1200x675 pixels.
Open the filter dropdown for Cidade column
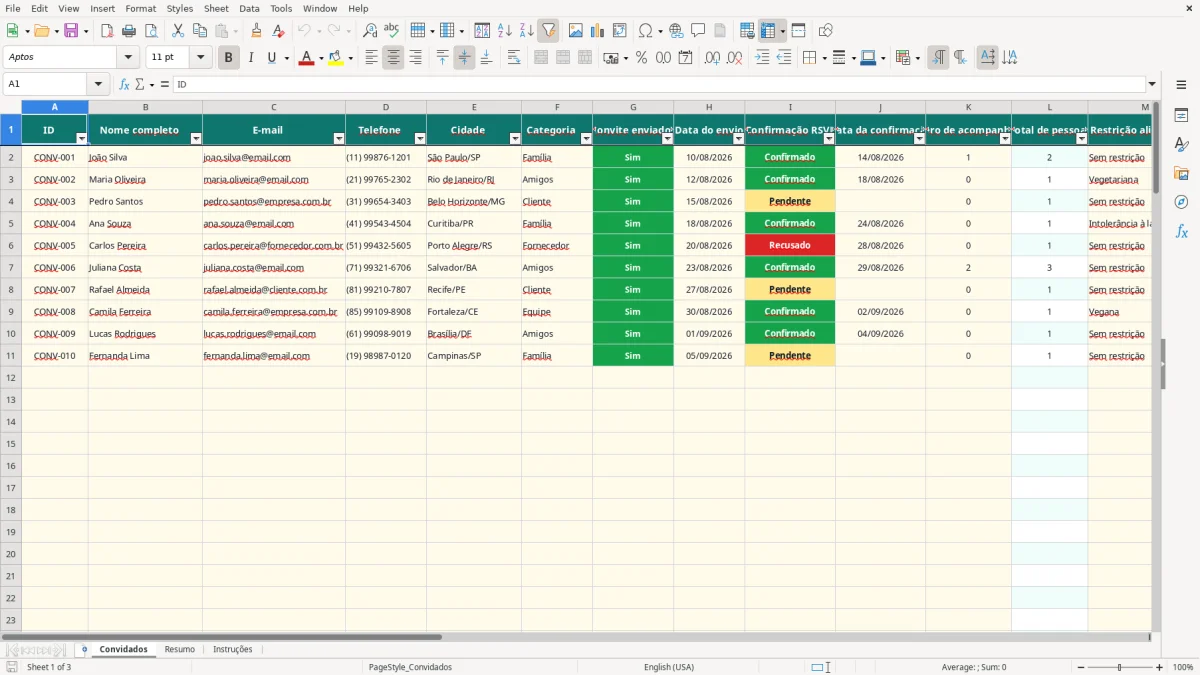515,139
